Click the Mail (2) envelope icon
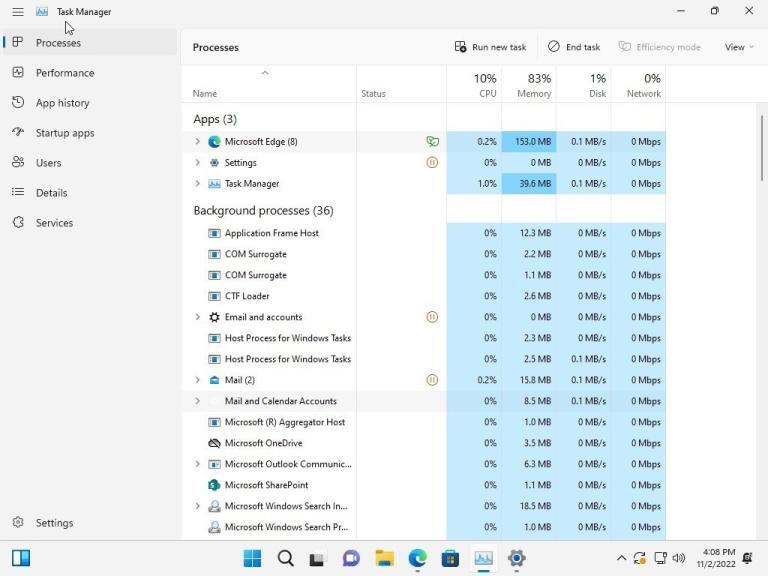 (214, 380)
